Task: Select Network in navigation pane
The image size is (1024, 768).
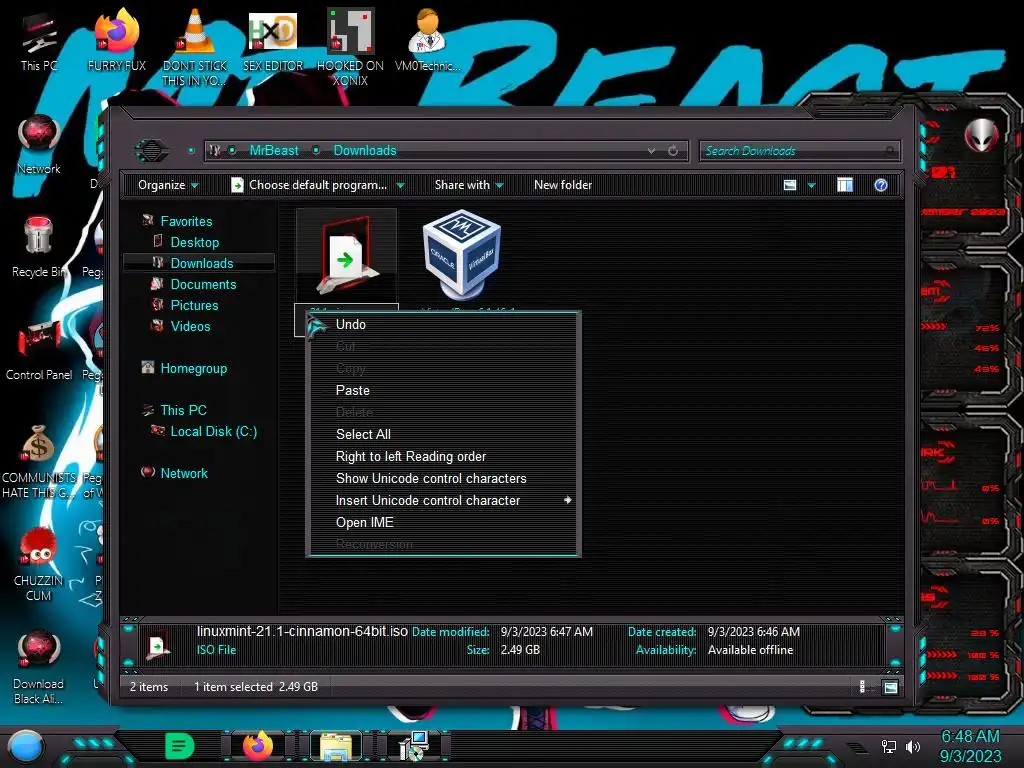Action: (184, 473)
